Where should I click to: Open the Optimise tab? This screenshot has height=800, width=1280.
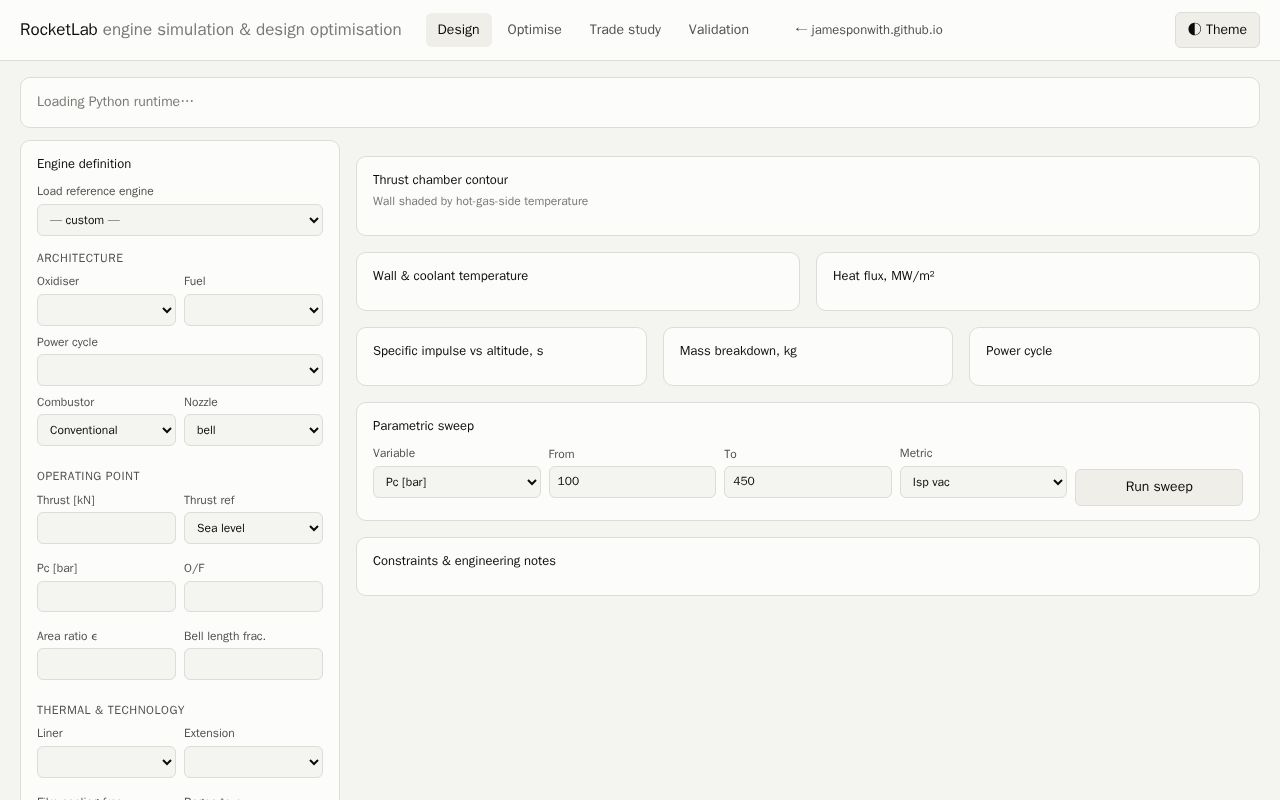[534, 30]
